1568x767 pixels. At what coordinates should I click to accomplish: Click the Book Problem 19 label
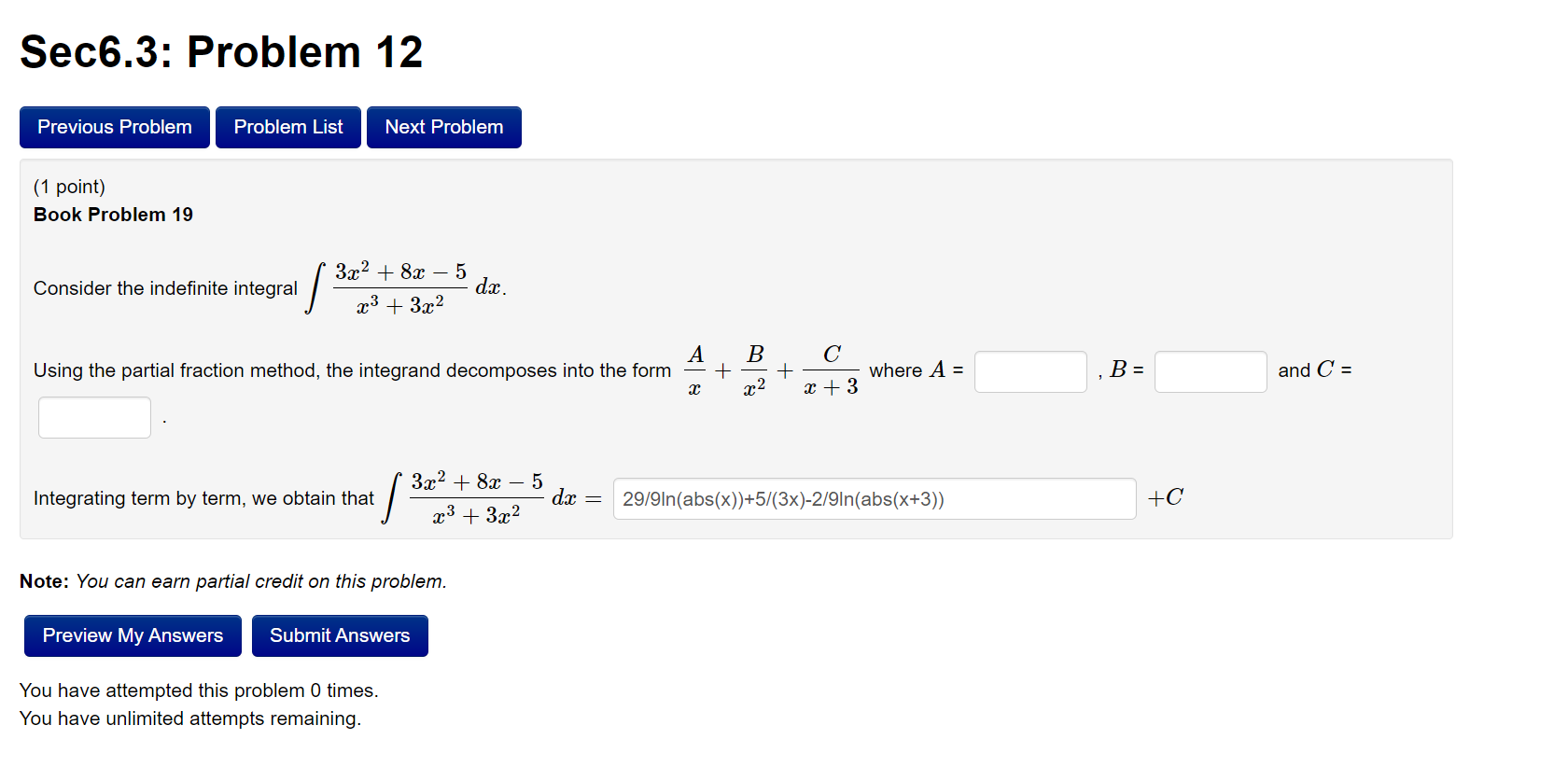pyautogui.click(x=113, y=214)
